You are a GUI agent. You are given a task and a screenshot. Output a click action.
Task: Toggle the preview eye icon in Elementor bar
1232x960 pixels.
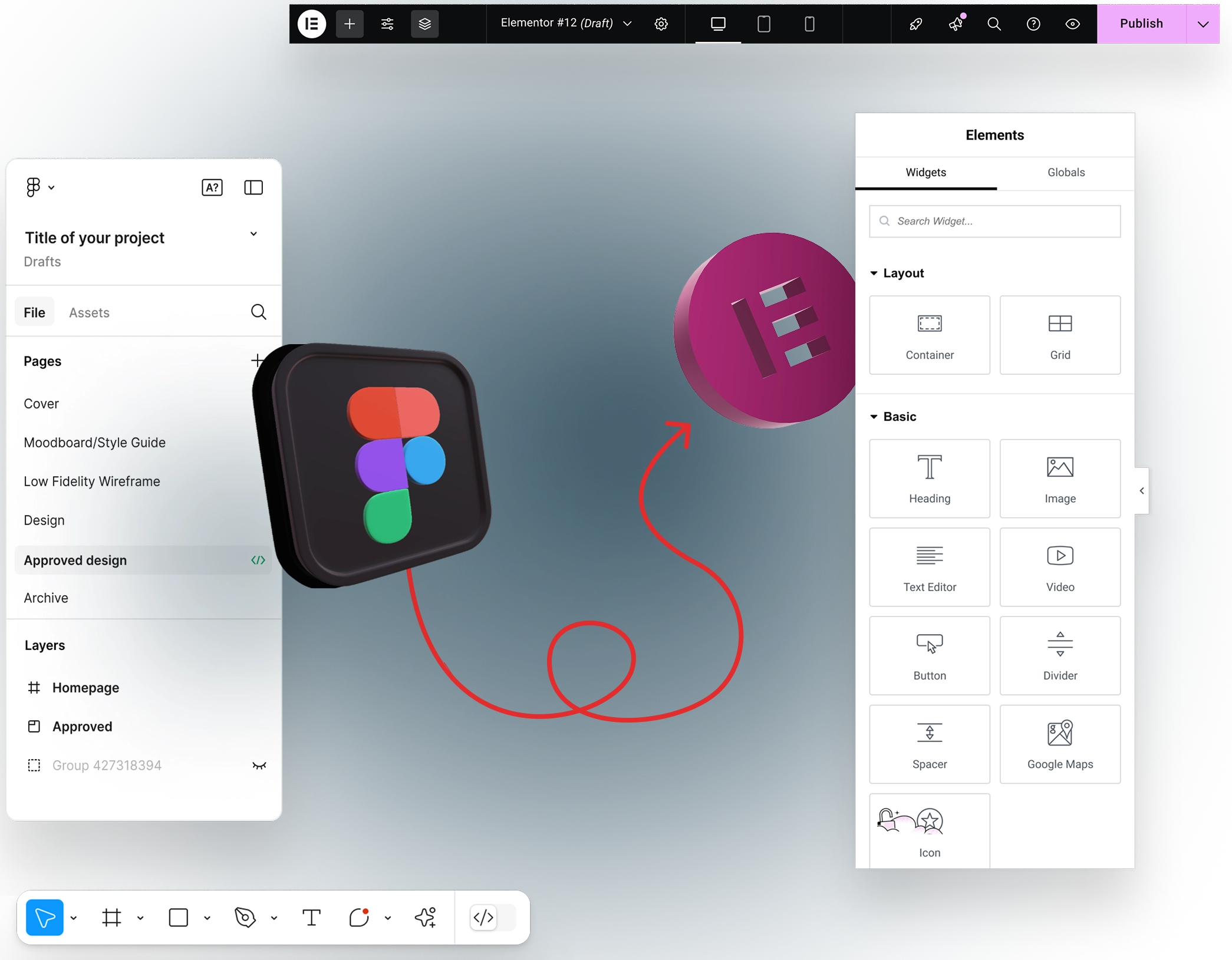[1072, 24]
